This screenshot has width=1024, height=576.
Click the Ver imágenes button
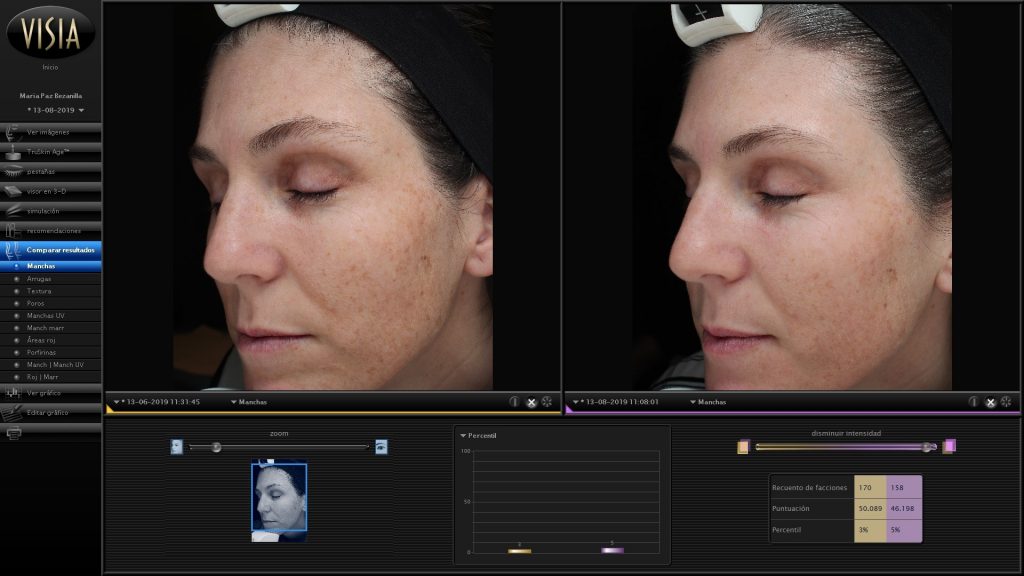(50, 131)
